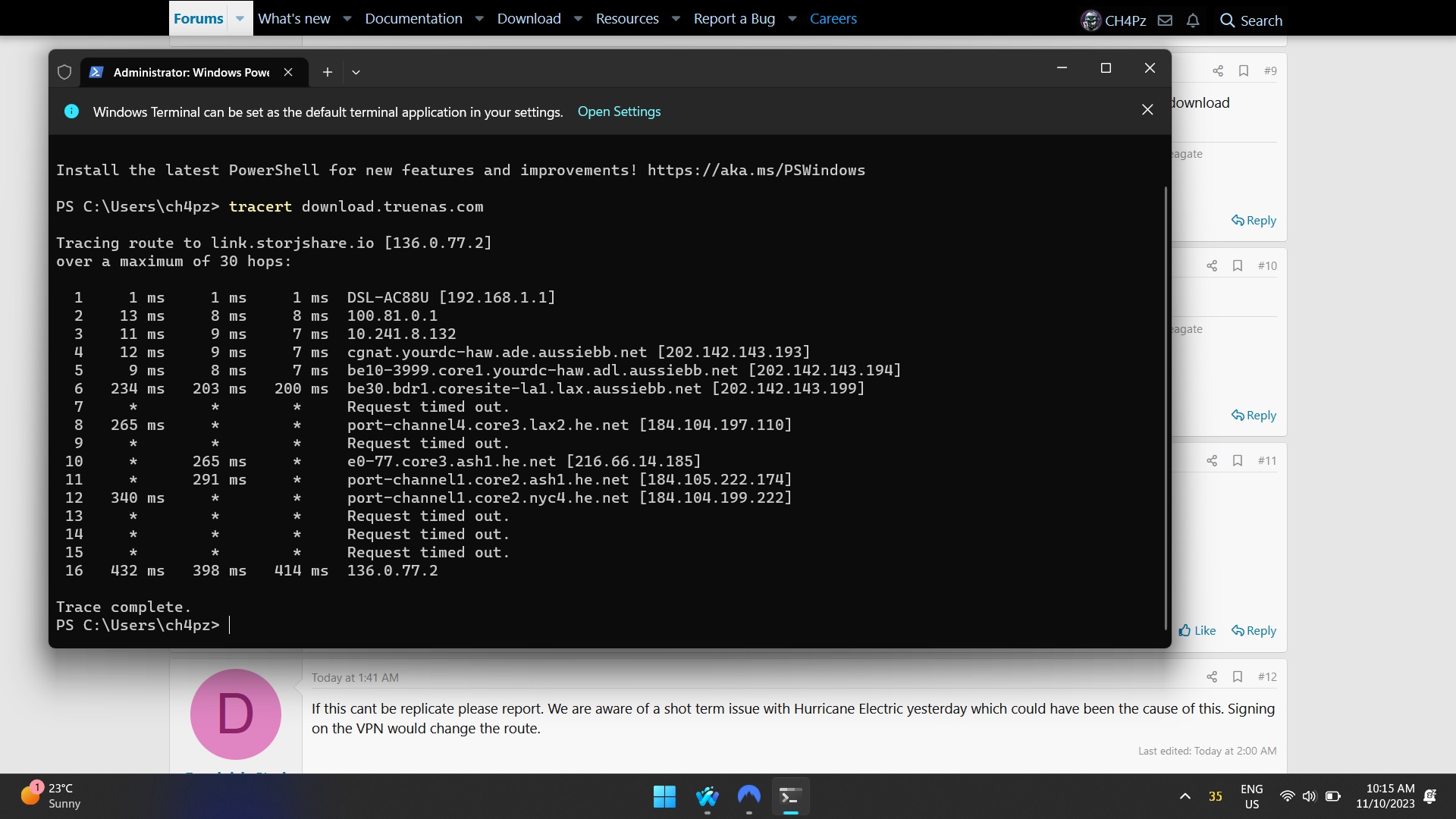Open the terminal profile dropdown chevron
The image size is (1456, 819).
356,72
